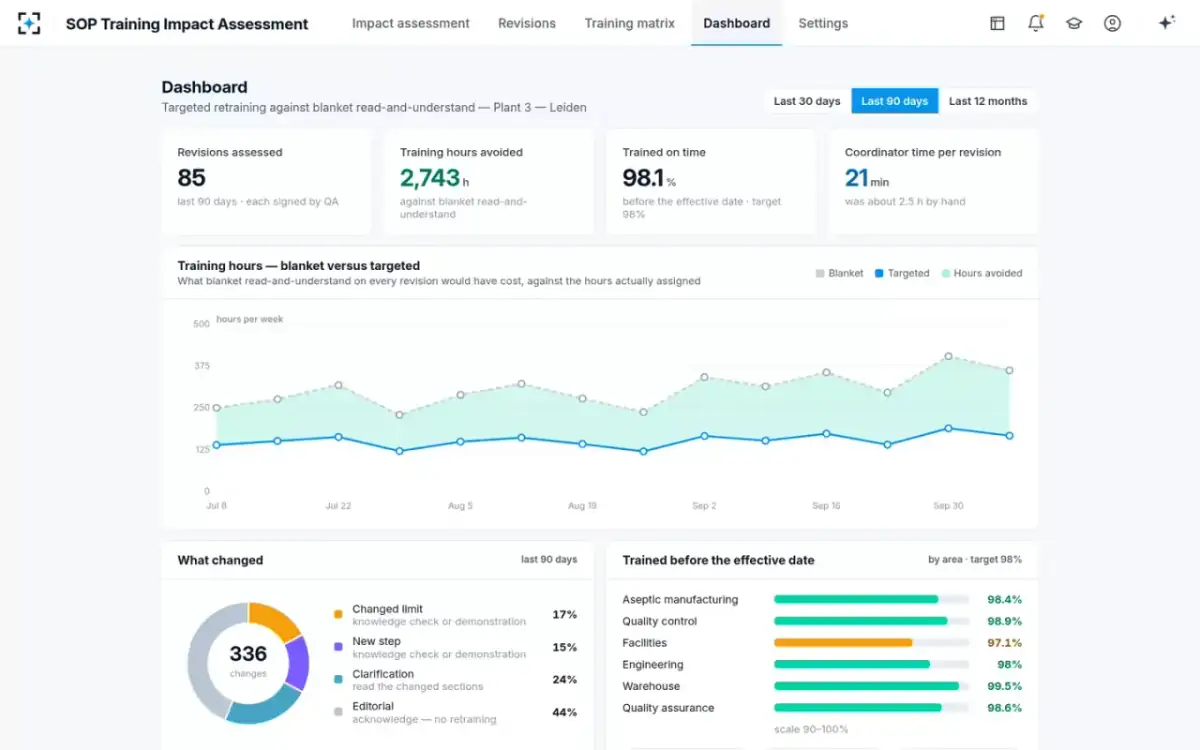
Task: Select the Last 30 days range
Action: (x=807, y=101)
